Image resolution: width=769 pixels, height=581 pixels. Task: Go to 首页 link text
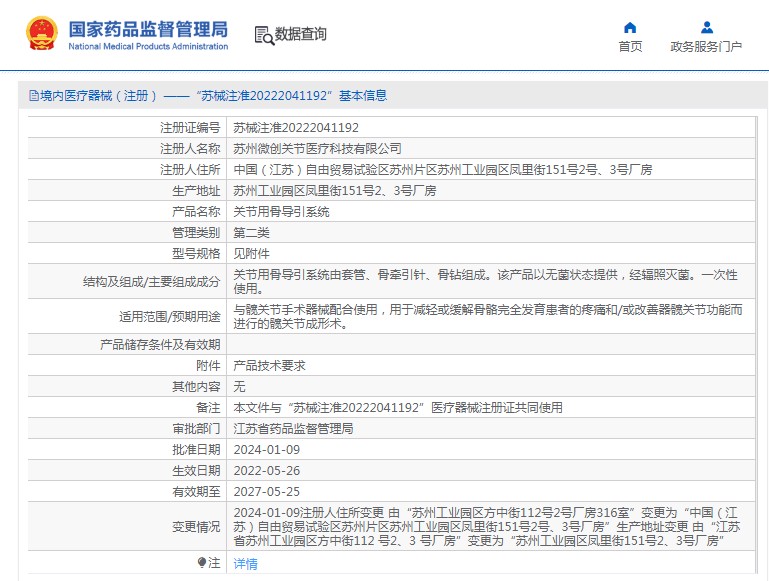pos(630,47)
